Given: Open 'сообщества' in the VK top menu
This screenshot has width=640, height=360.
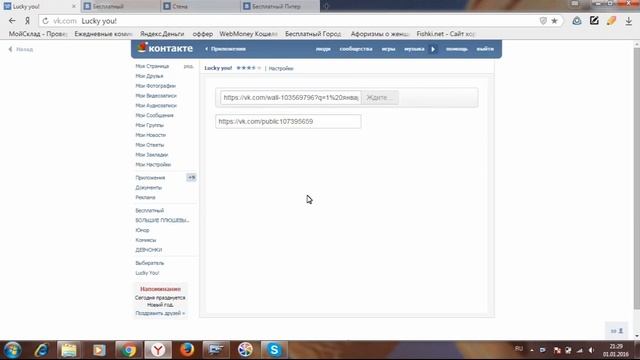Looking at the screenshot, I should coord(356,49).
